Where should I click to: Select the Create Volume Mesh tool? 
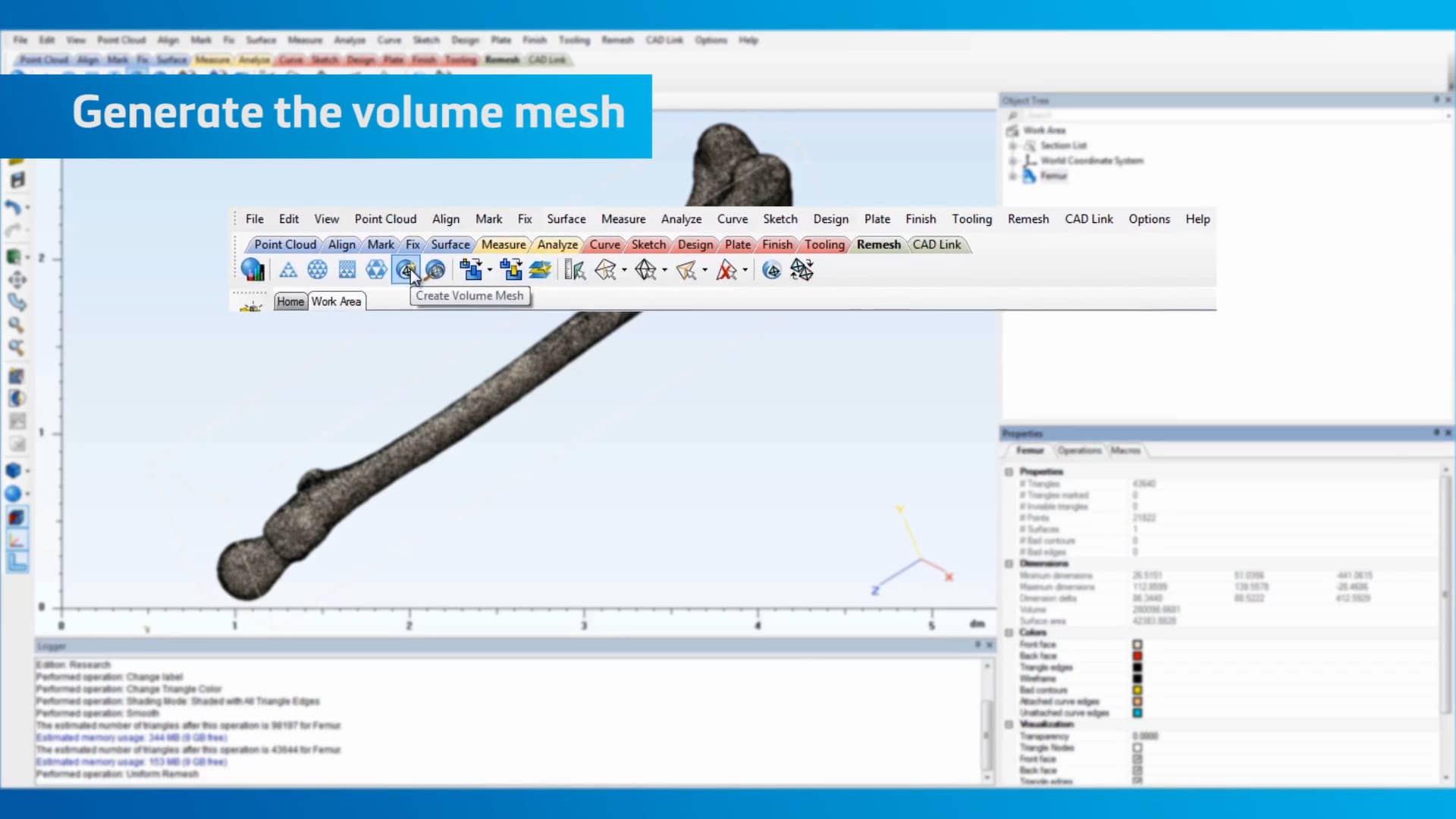pos(407,270)
